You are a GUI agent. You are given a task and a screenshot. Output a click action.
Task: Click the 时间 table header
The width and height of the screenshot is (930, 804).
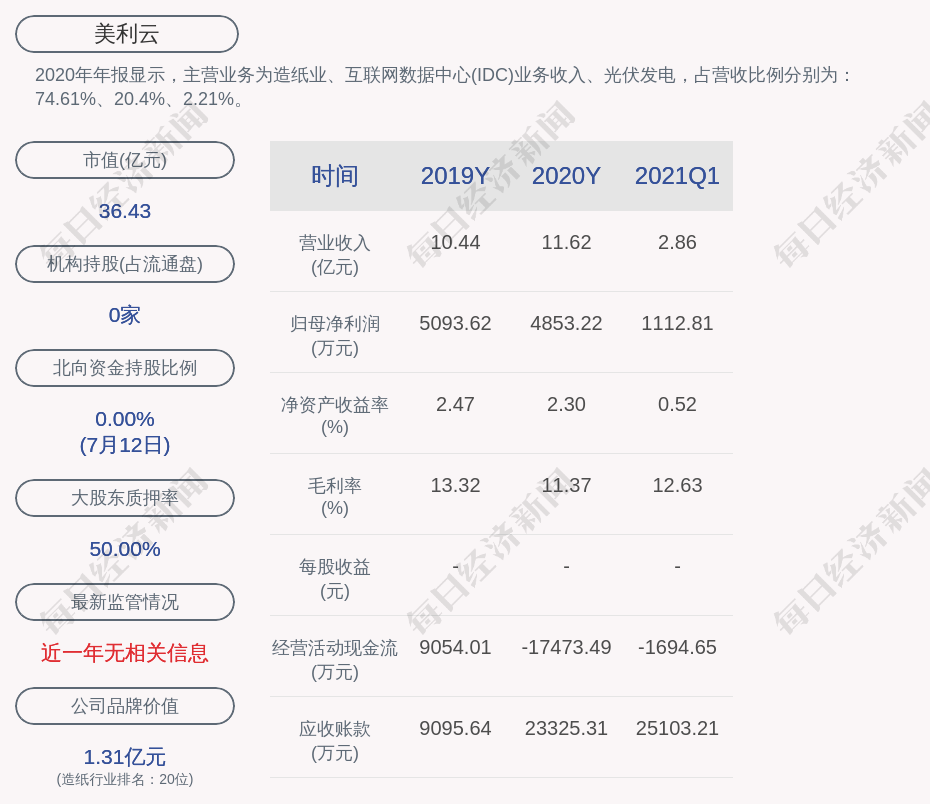point(335,176)
